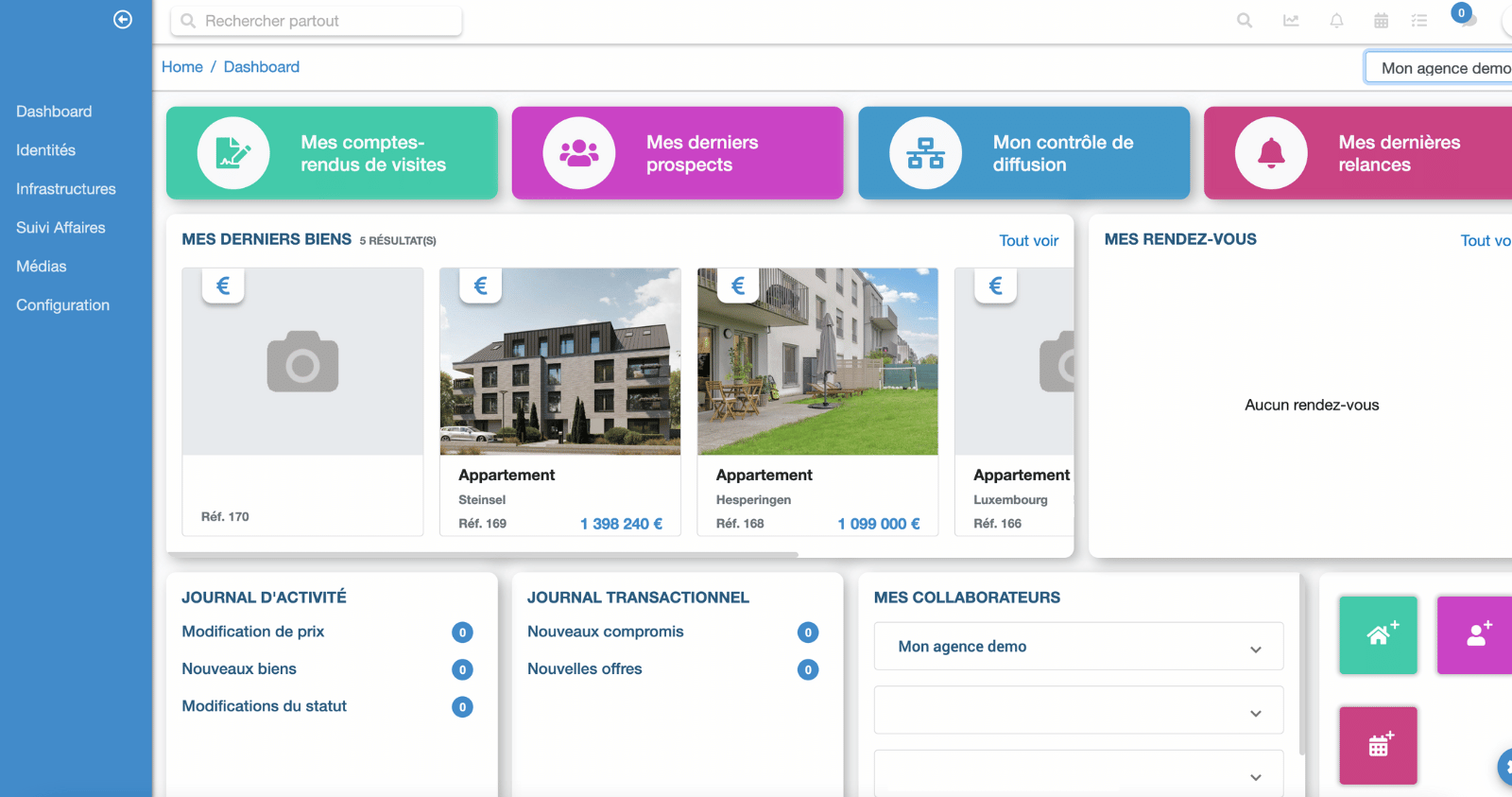1512x797 pixels.
Task: Open the calendar icon in top toolbar
Action: tap(1381, 21)
